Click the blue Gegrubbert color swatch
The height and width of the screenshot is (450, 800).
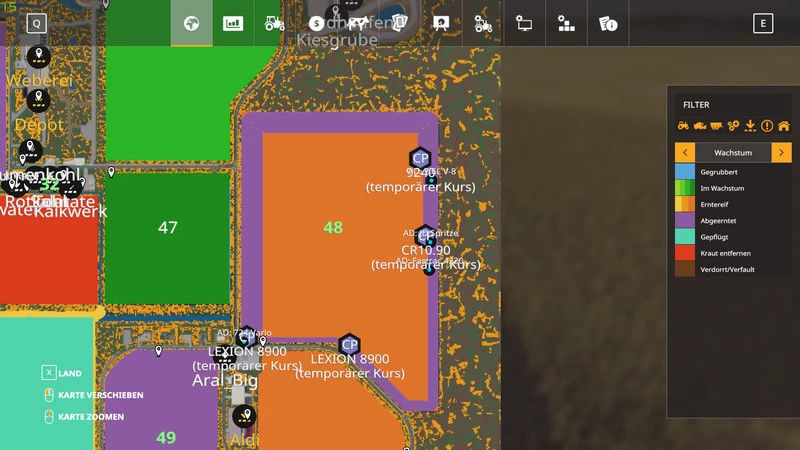[x=685, y=173]
